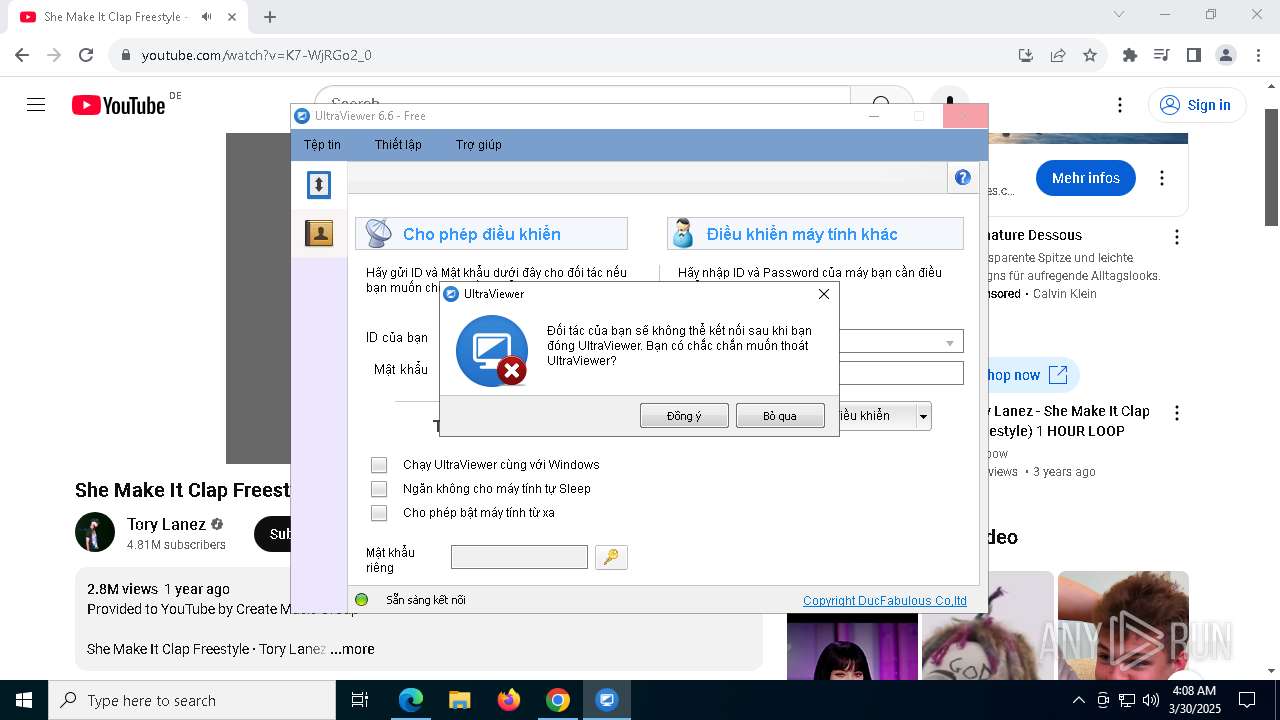Share this page from the address bar
1280x720 pixels.
tap(1058, 55)
